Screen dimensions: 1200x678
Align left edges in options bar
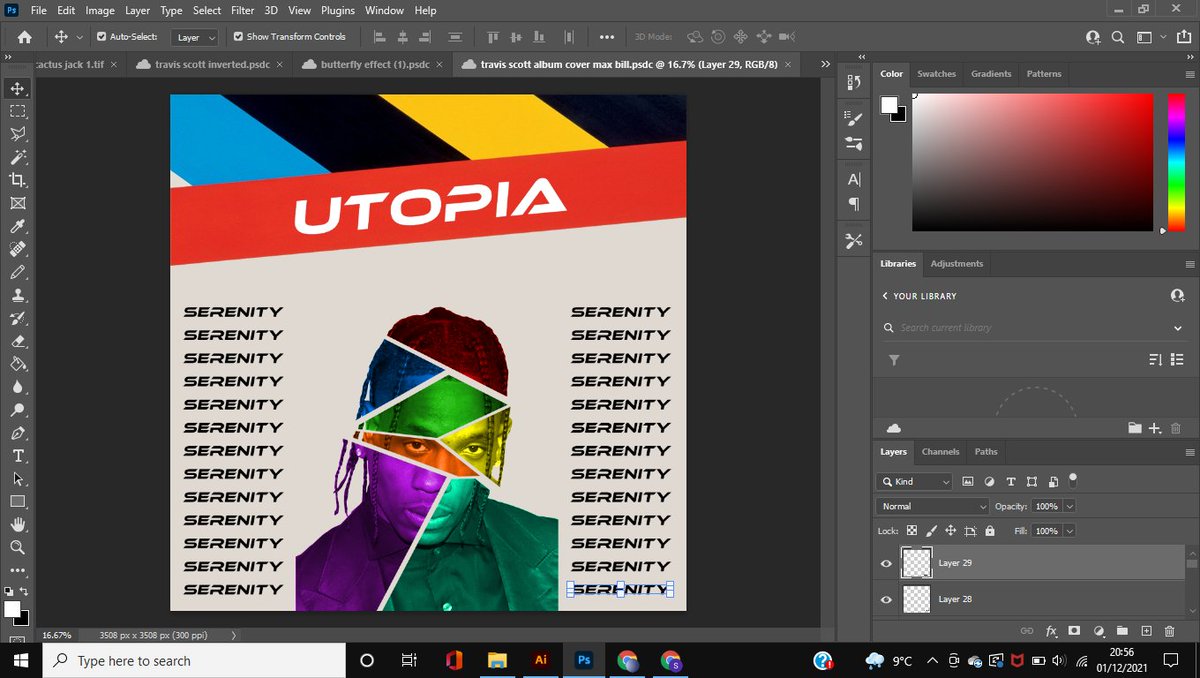coord(380,37)
